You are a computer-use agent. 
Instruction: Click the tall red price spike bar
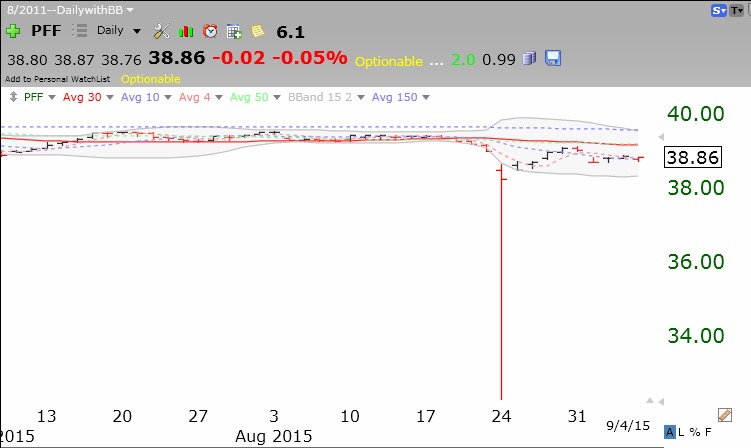[501, 282]
